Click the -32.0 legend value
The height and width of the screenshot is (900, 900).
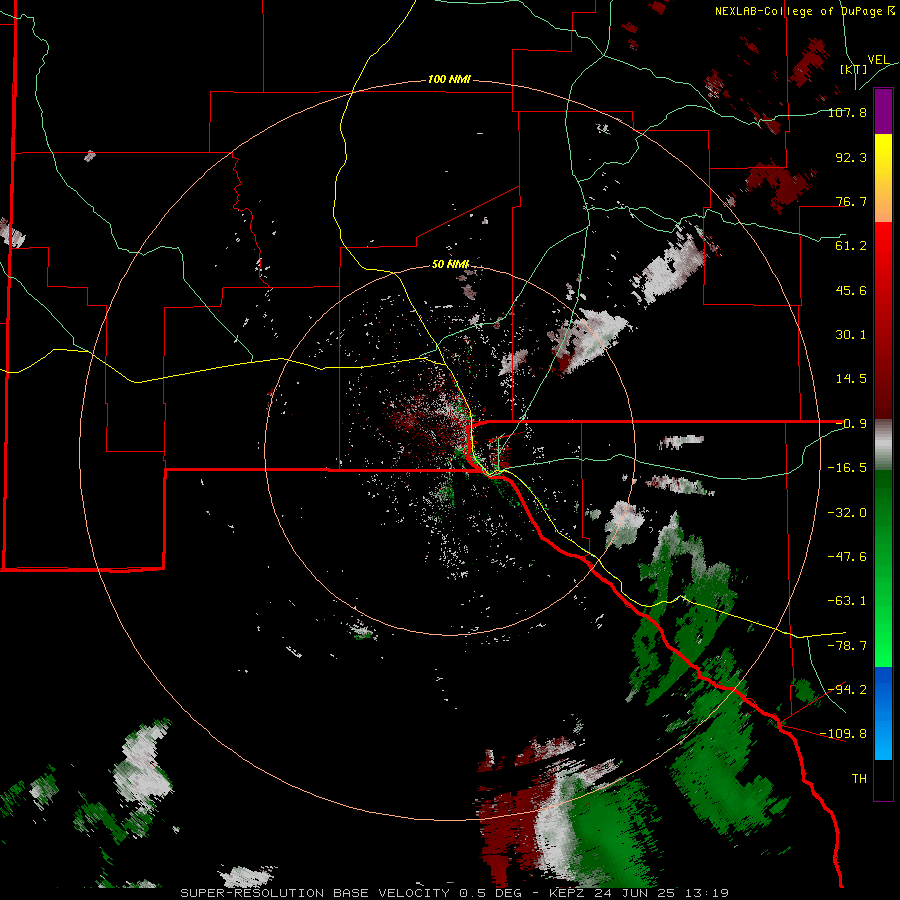pos(847,512)
